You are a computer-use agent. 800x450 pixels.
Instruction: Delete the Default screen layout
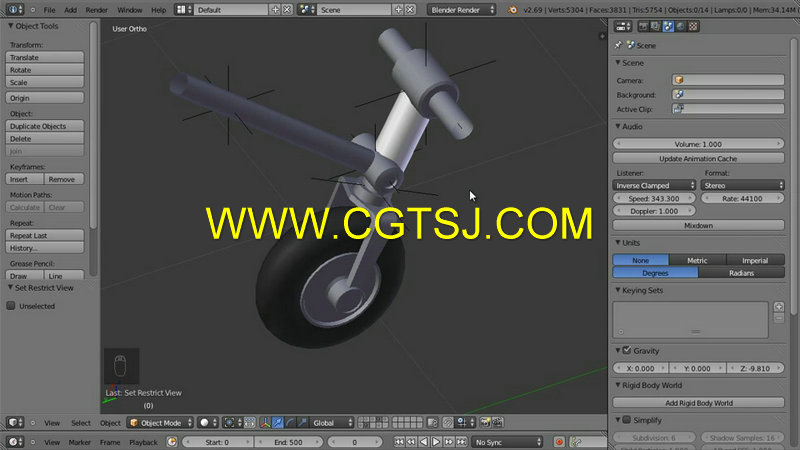pos(287,9)
